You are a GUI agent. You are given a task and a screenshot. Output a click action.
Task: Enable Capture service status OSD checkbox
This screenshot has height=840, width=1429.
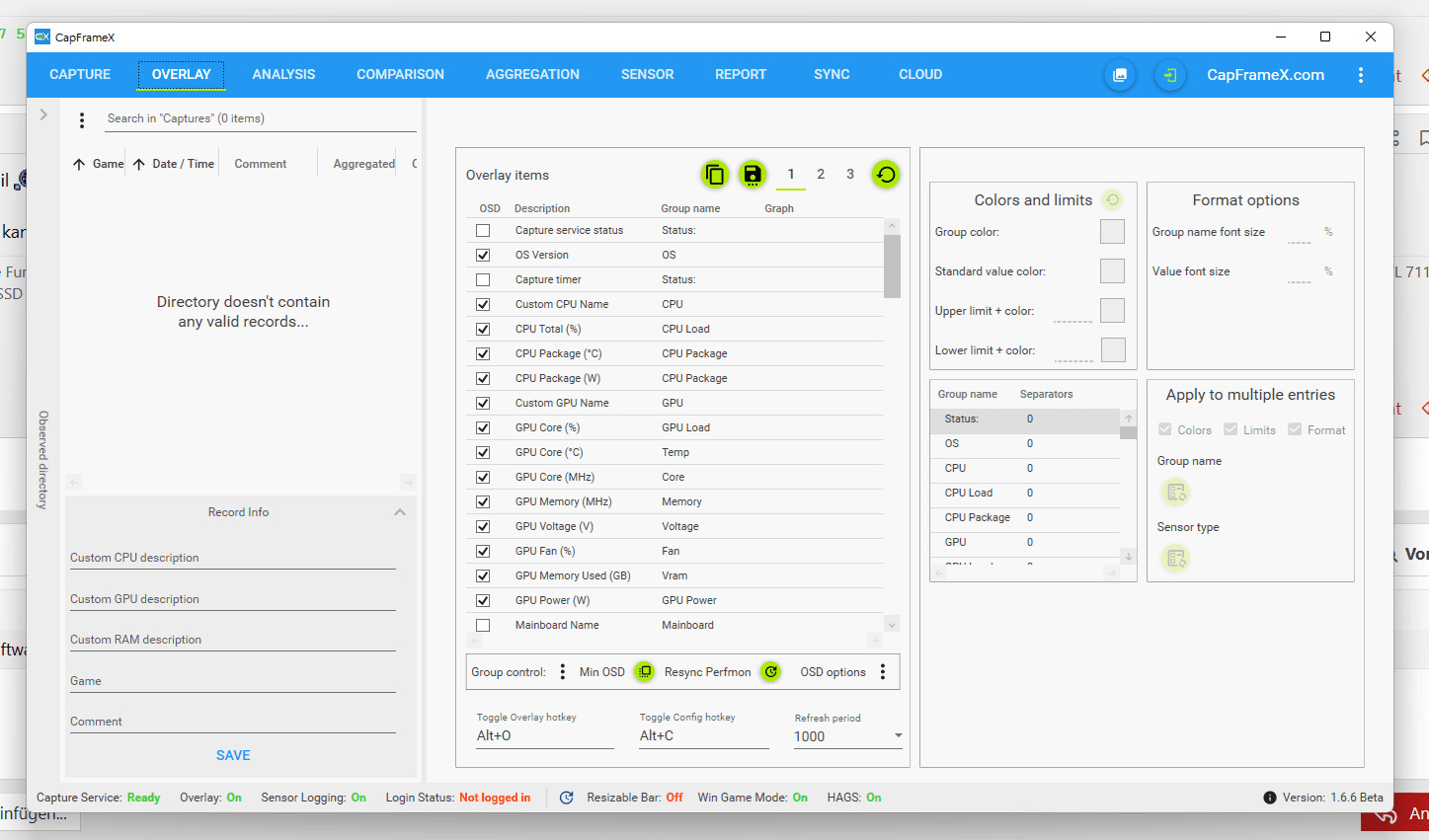483,230
